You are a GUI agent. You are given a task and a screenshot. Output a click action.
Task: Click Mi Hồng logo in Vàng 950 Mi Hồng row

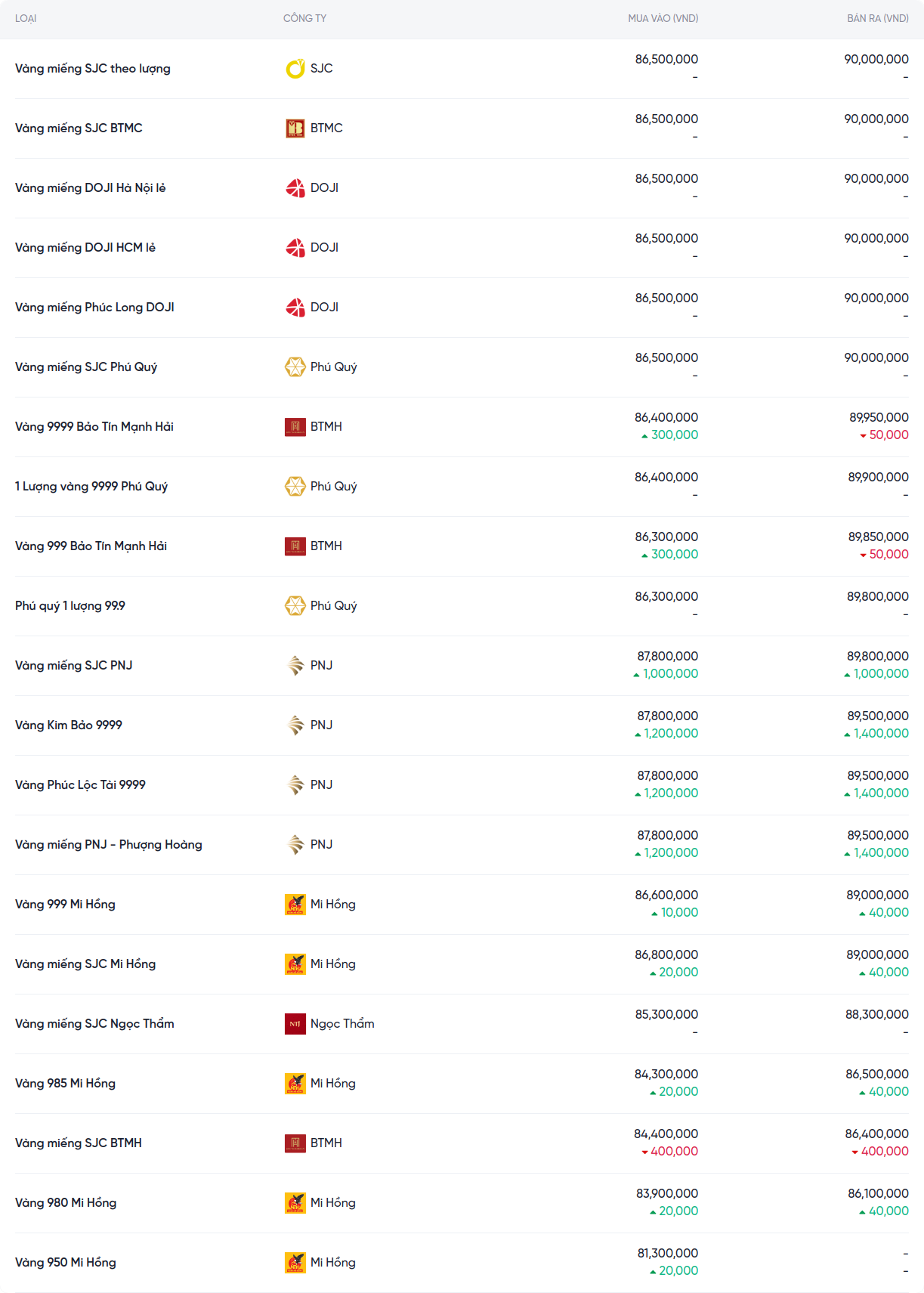tap(295, 1263)
